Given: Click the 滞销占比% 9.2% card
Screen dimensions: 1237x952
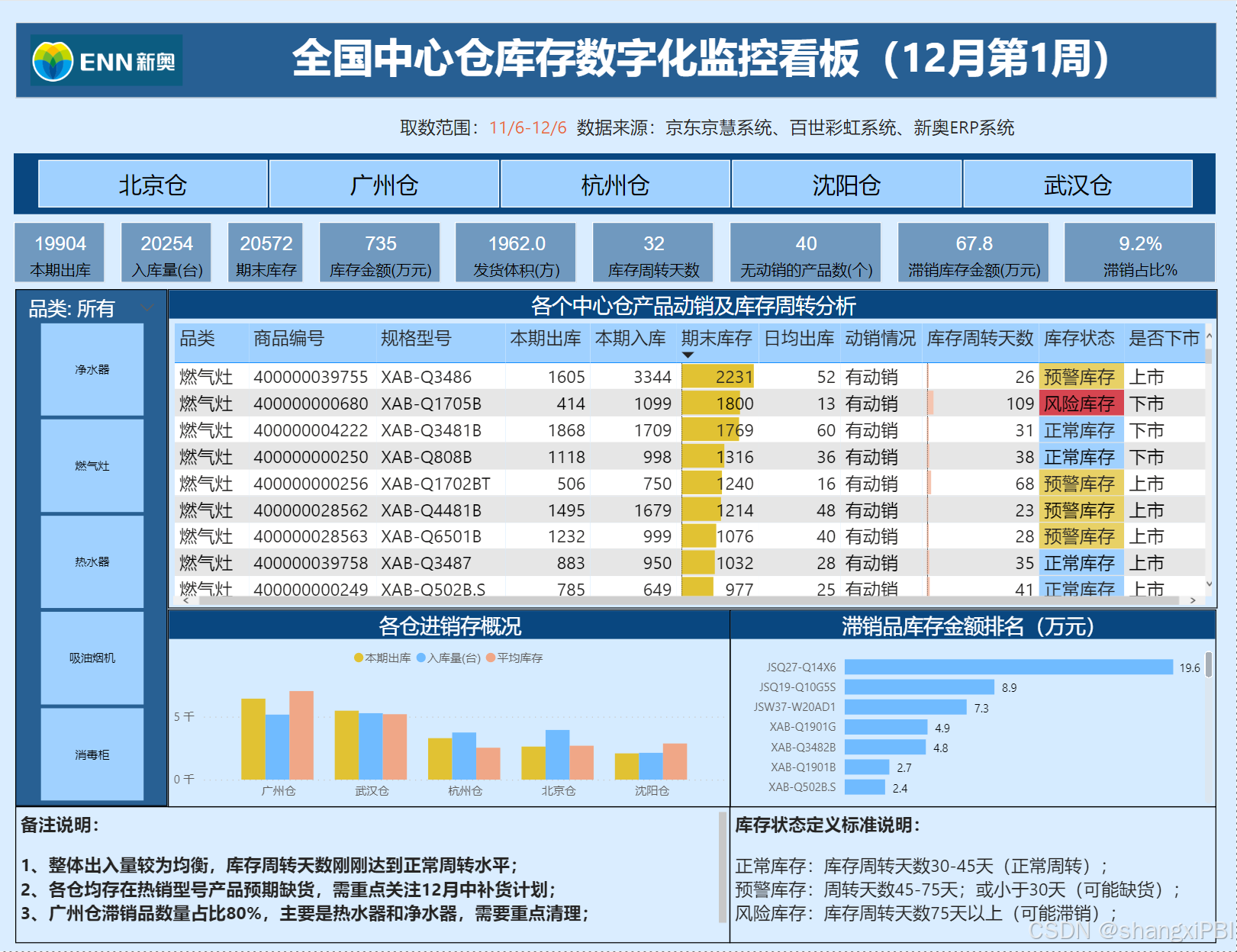Looking at the screenshot, I should tap(1140, 252).
